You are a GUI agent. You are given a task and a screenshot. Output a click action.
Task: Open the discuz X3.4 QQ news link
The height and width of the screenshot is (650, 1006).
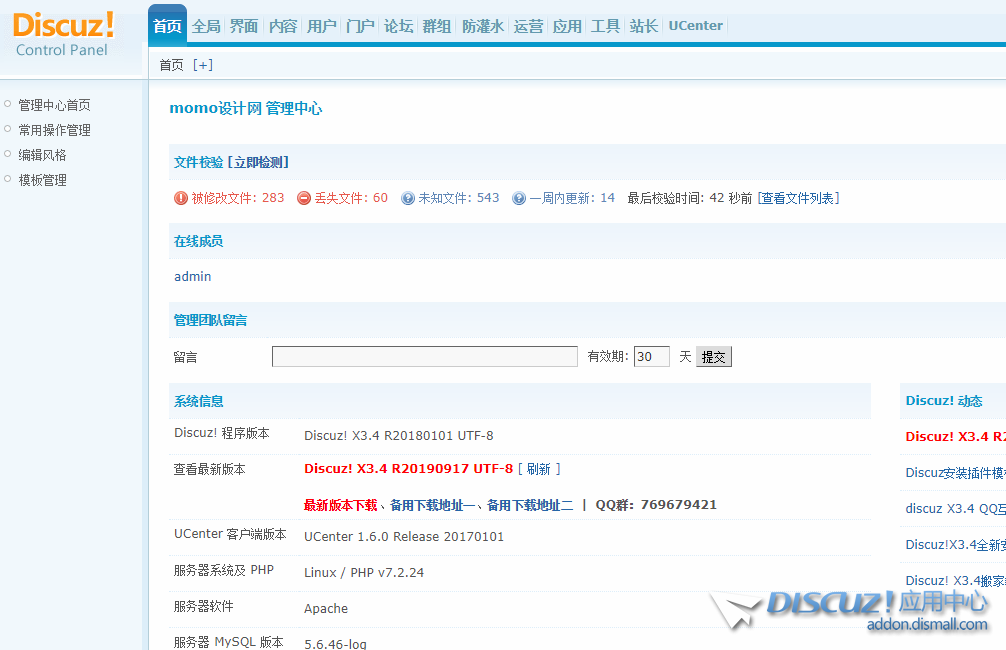[x=955, y=509]
